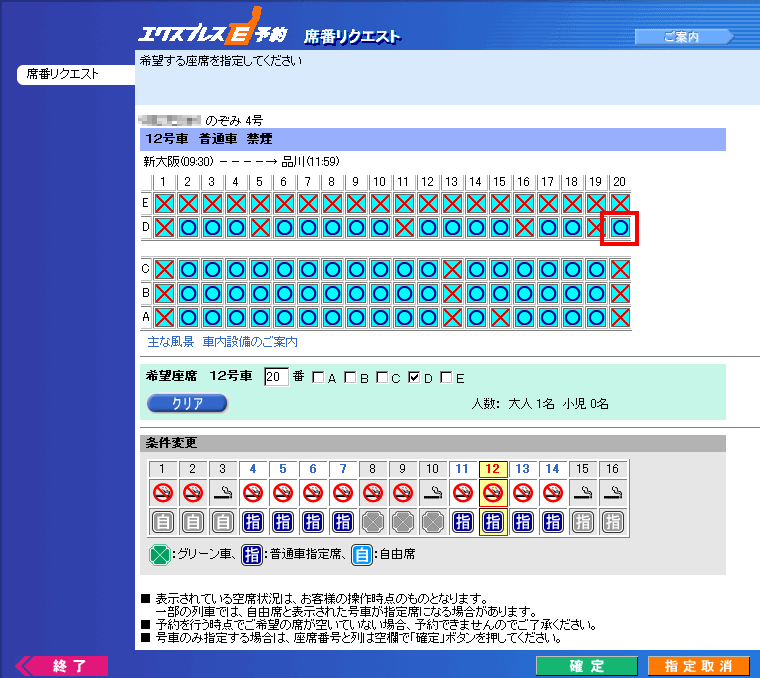Choose seat 10A in the seat map
The height and width of the screenshot is (678, 760).
(380, 317)
